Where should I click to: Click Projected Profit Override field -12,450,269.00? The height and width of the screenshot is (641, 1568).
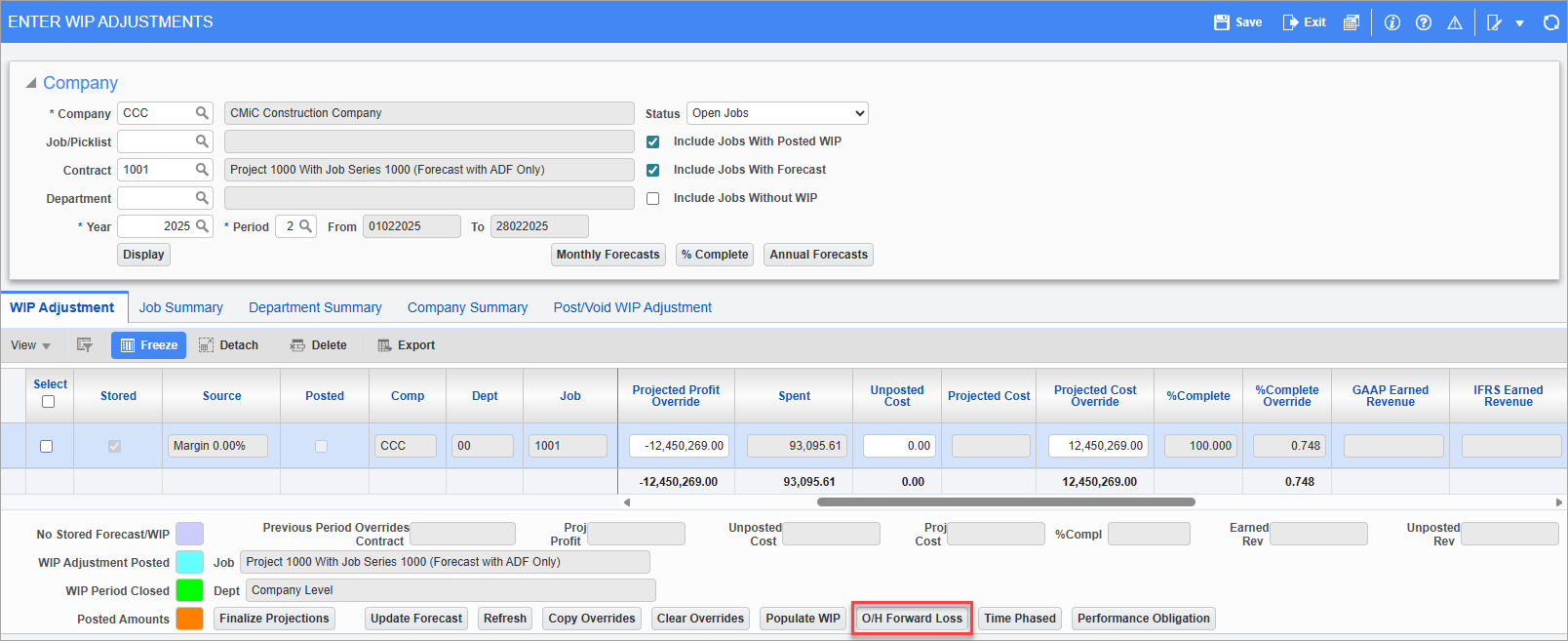pyautogui.click(x=680, y=446)
